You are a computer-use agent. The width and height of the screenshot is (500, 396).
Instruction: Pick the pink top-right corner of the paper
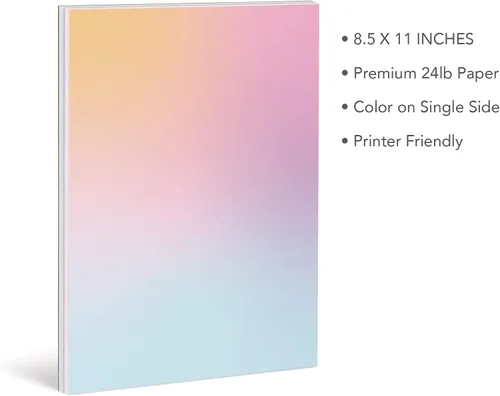pos(297,25)
